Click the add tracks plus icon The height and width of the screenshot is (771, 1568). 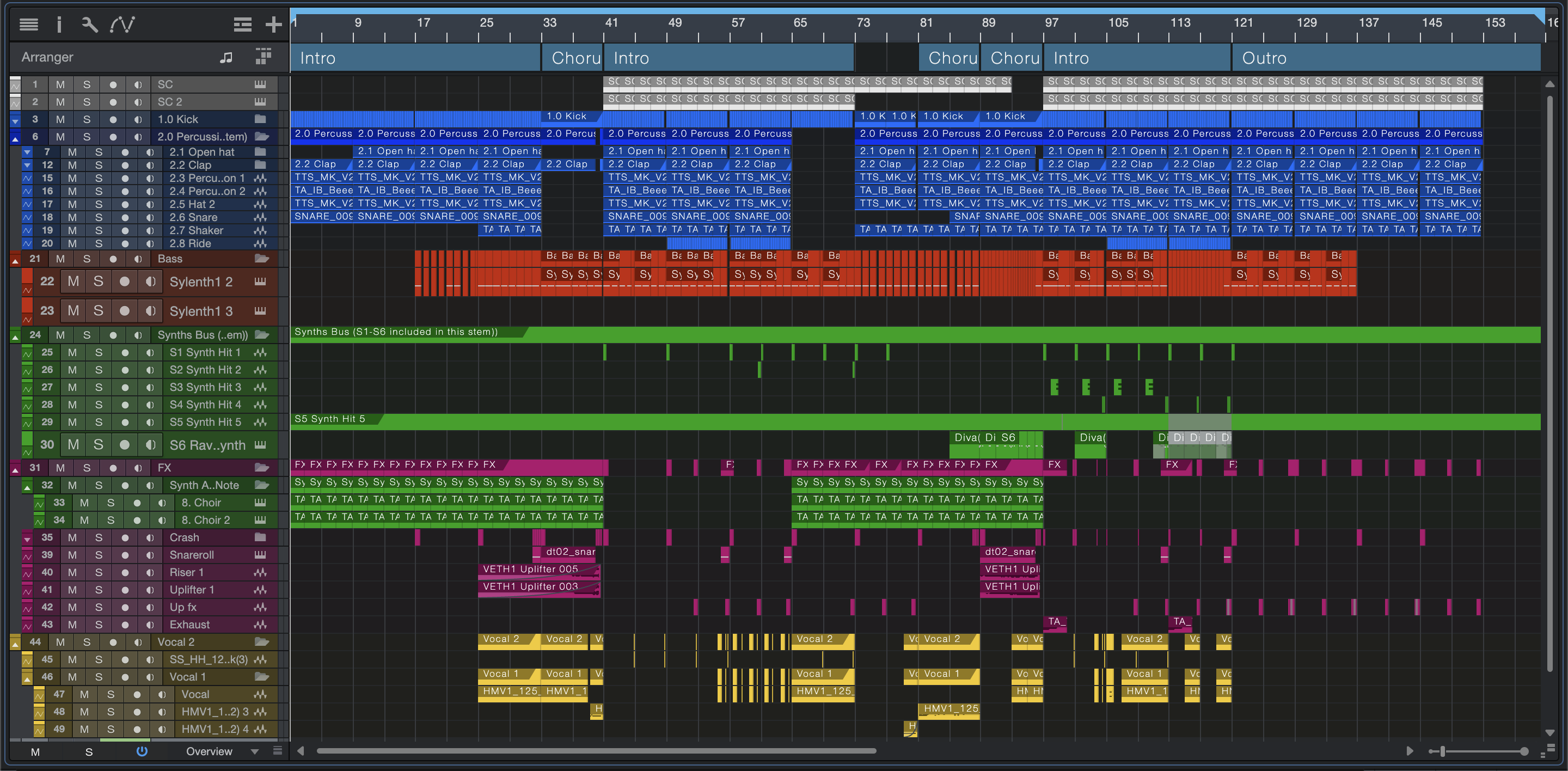[x=273, y=25]
